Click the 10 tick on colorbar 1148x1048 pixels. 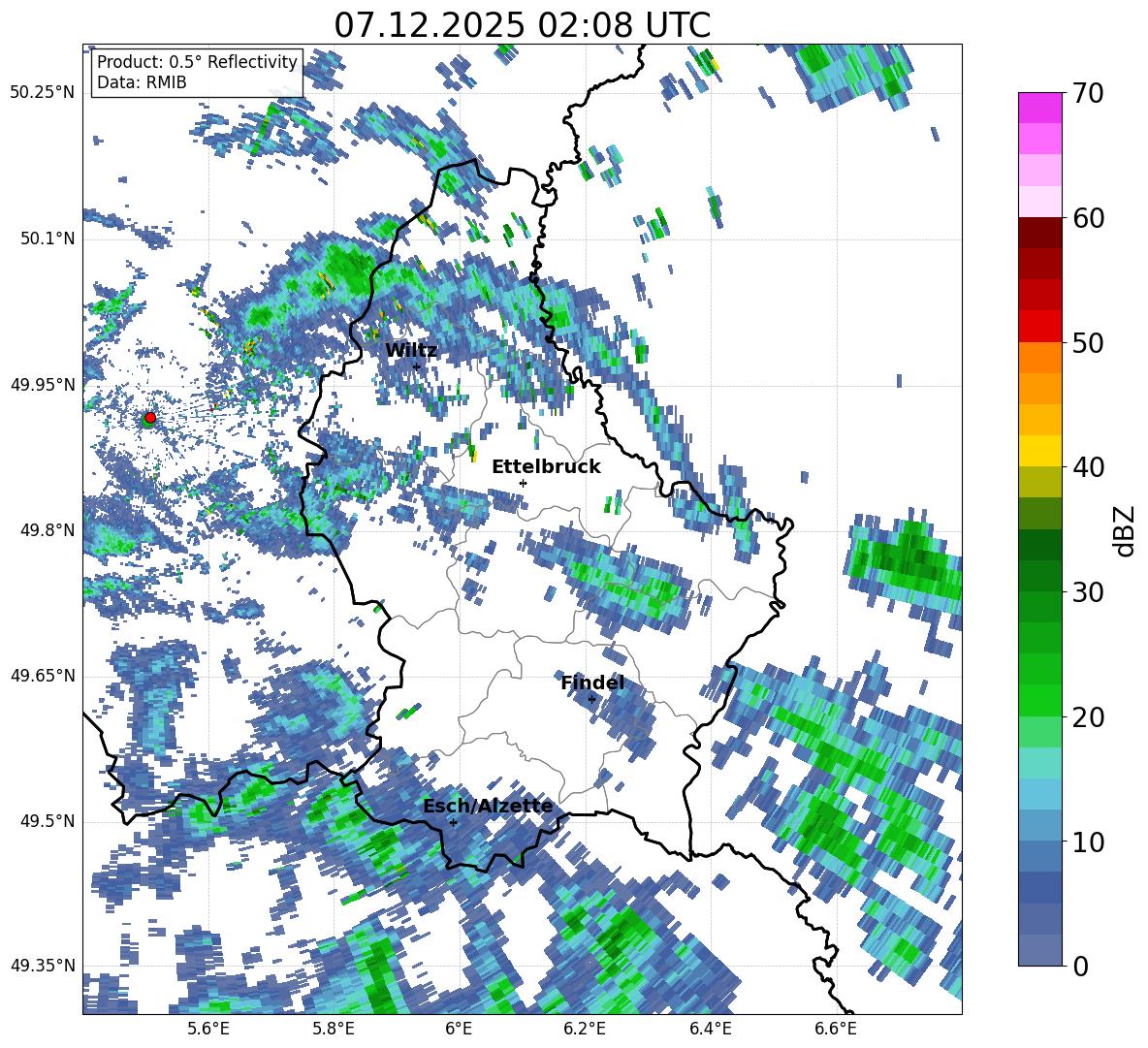(x=1088, y=842)
